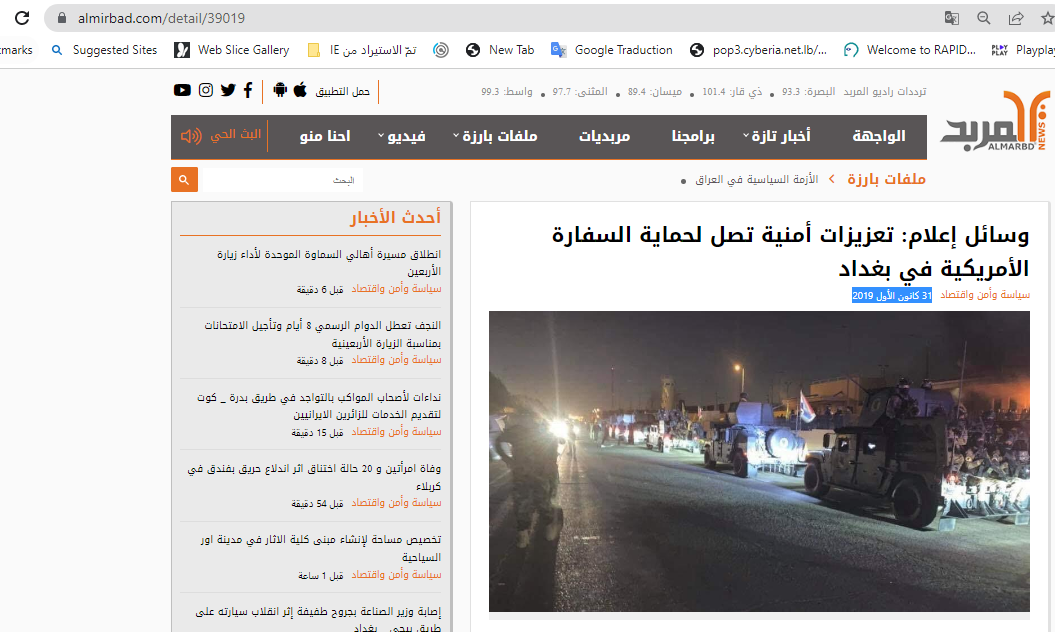Click inside the site search text field

280,180
